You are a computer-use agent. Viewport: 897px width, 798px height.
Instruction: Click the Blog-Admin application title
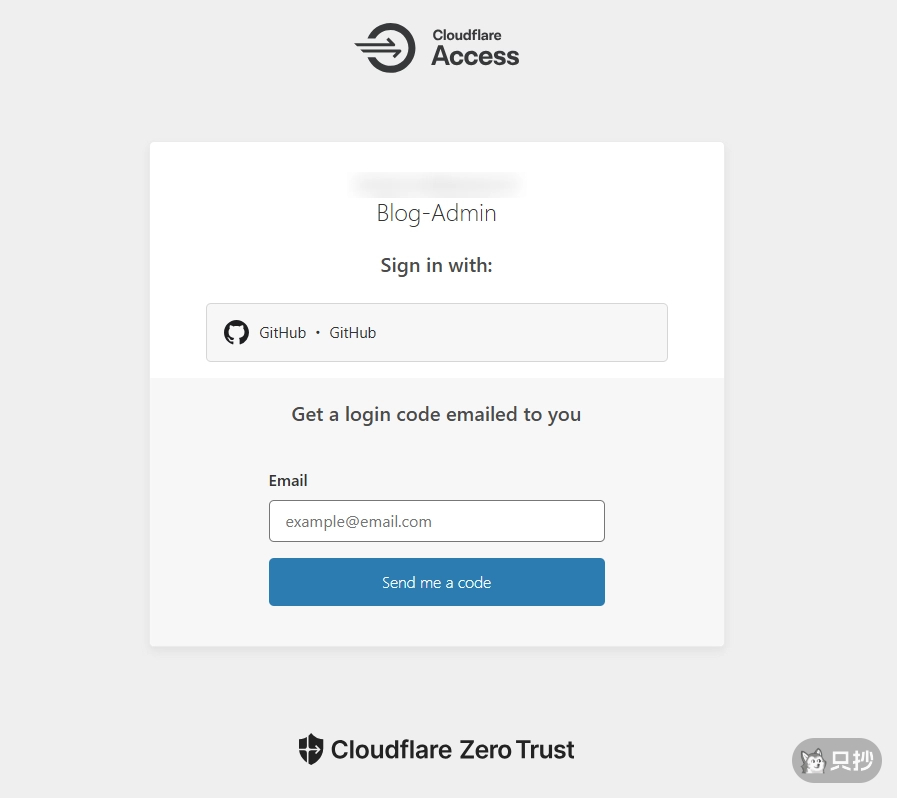tap(436, 213)
